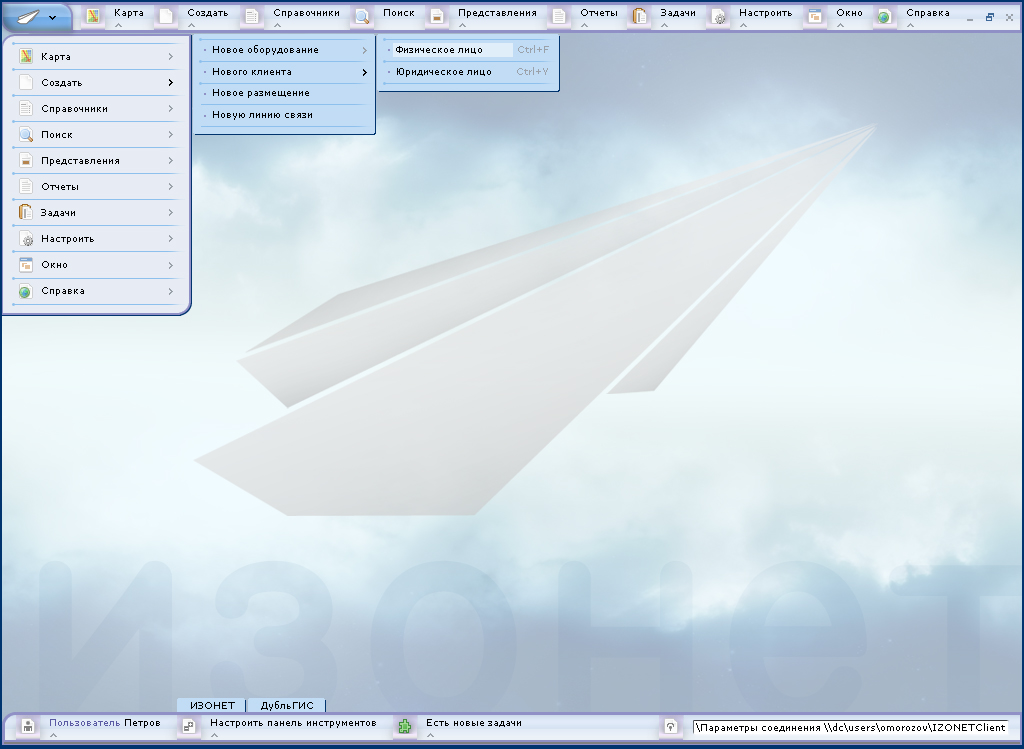Click the user save icon beside Пользователь
Screen dimensions: 1024x749
[28, 727]
